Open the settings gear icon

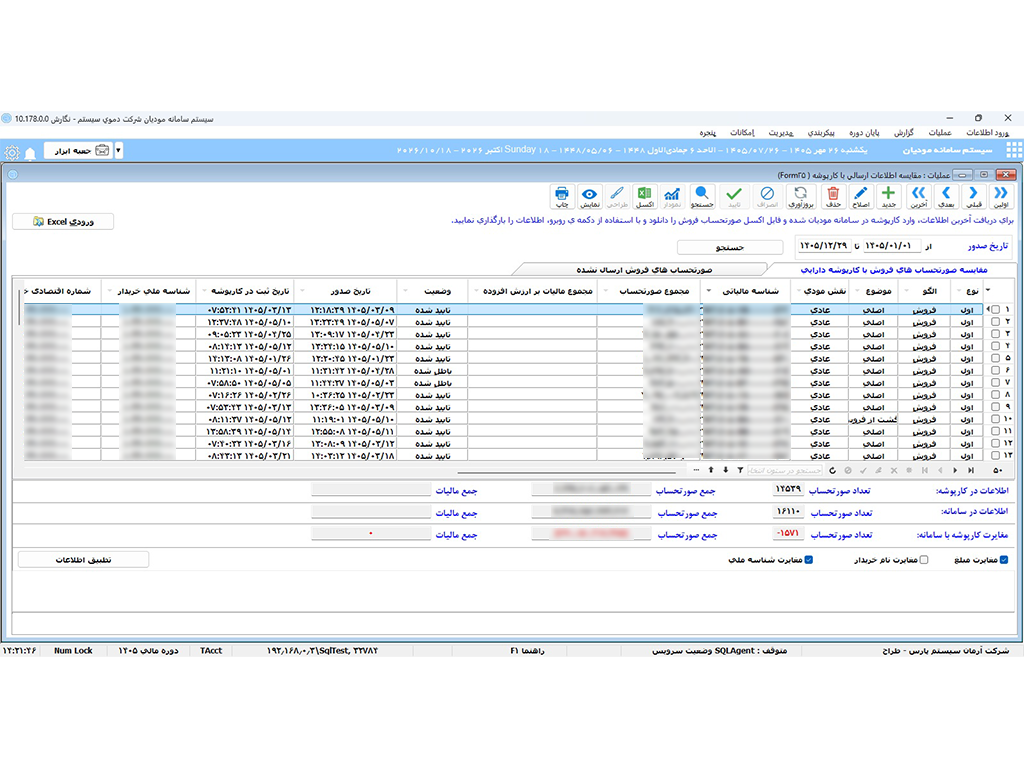(x=12, y=153)
